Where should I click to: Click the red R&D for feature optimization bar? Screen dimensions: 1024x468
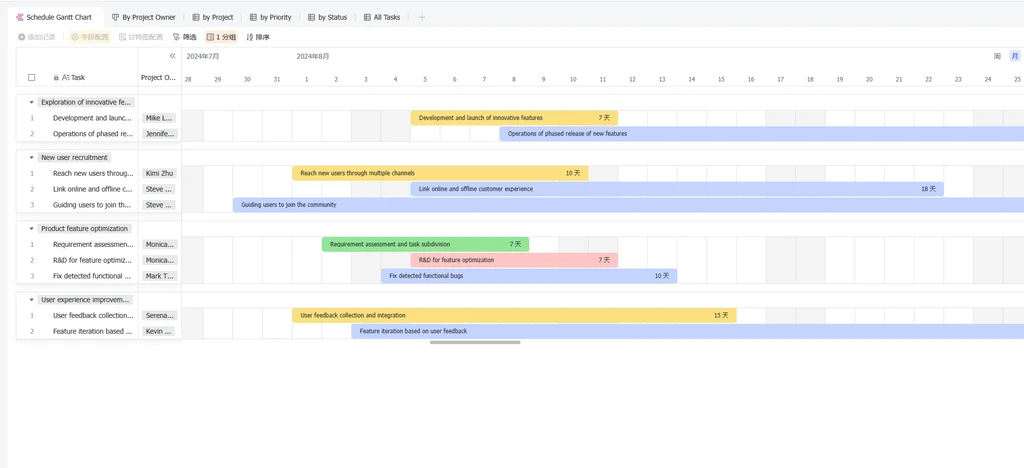pyautogui.click(x=514, y=260)
